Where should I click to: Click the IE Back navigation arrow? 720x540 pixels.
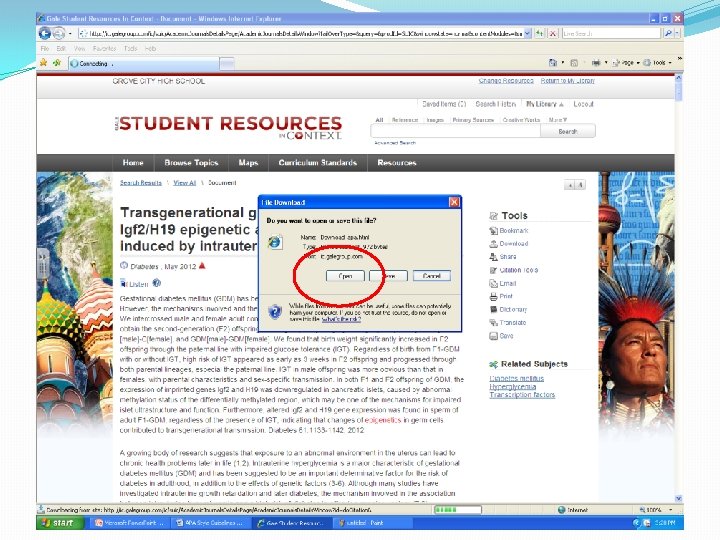(45, 33)
